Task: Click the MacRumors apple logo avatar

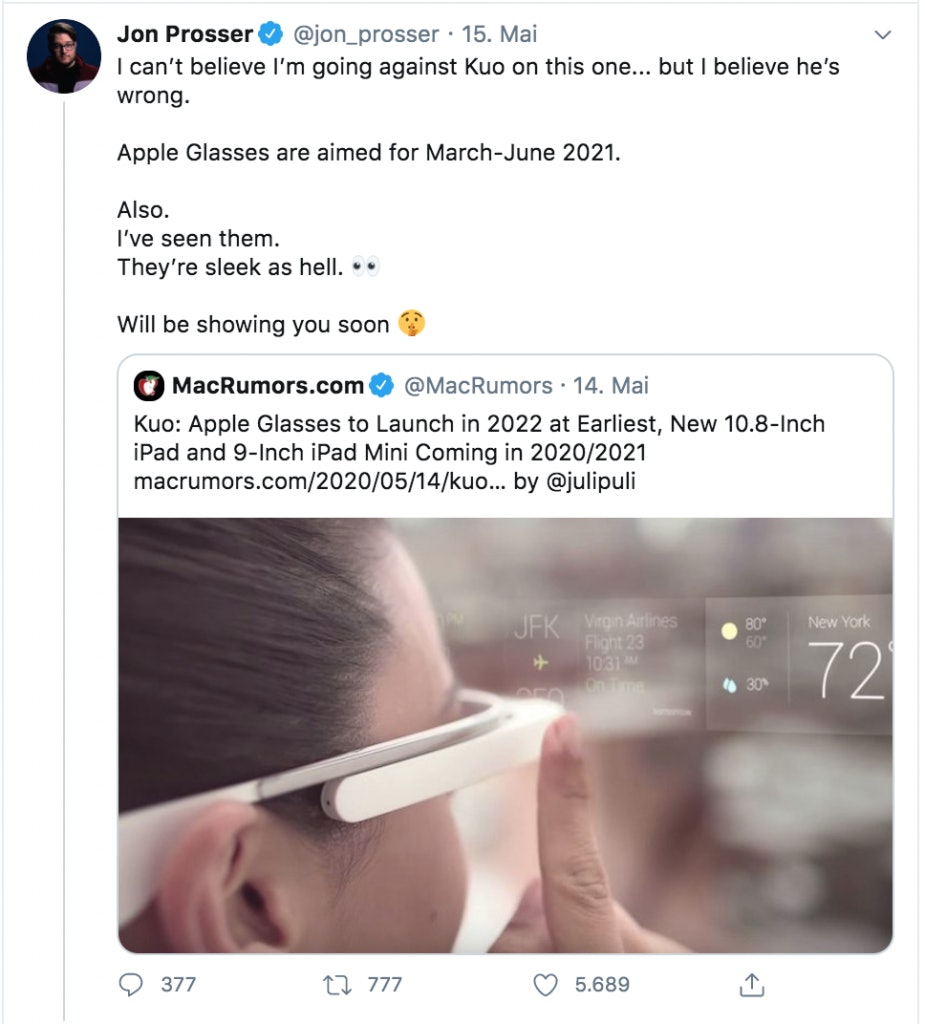Action: point(149,385)
